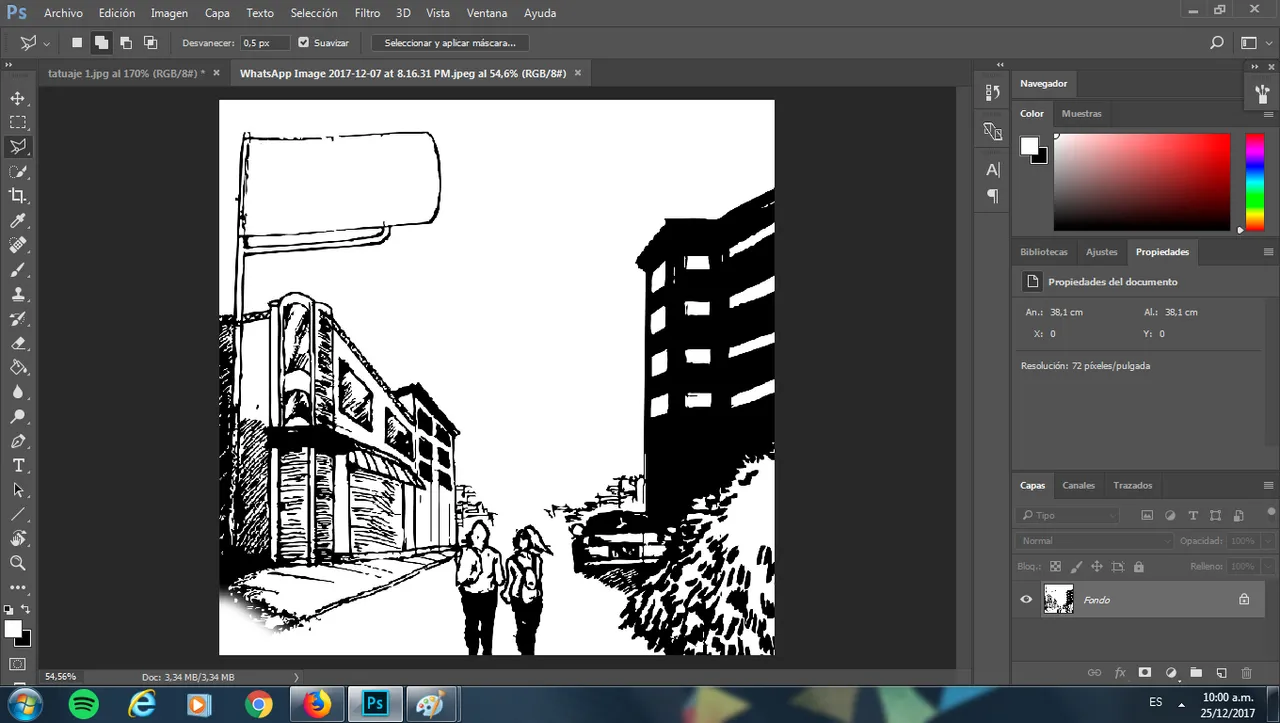Viewport: 1280px width, 723px height.
Task: Click the Link layers icon
Action: pos(1094,673)
